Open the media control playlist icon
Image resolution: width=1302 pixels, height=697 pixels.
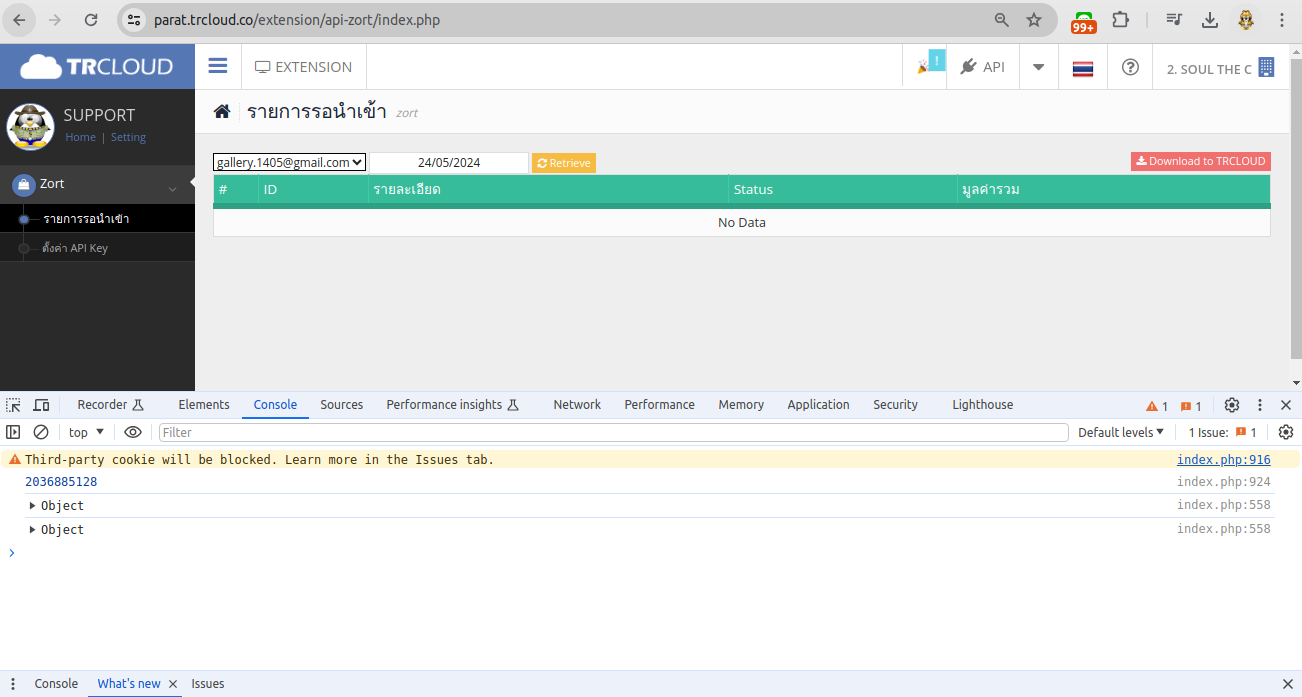point(1174,20)
